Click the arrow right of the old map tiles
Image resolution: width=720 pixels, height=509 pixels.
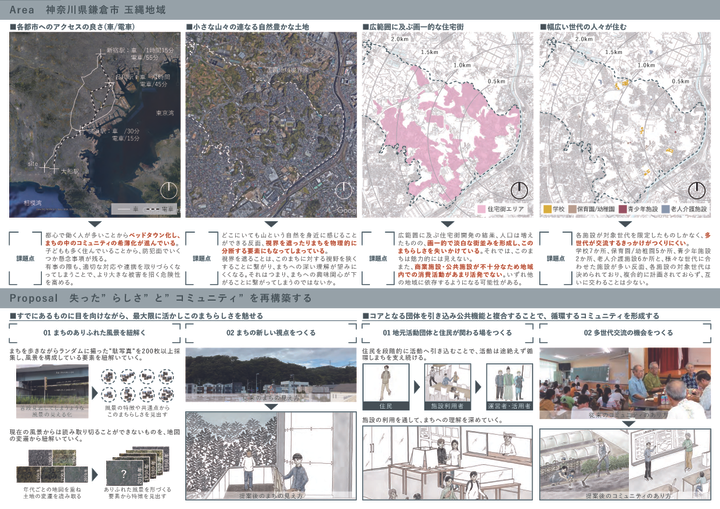click(x=95, y=475)
